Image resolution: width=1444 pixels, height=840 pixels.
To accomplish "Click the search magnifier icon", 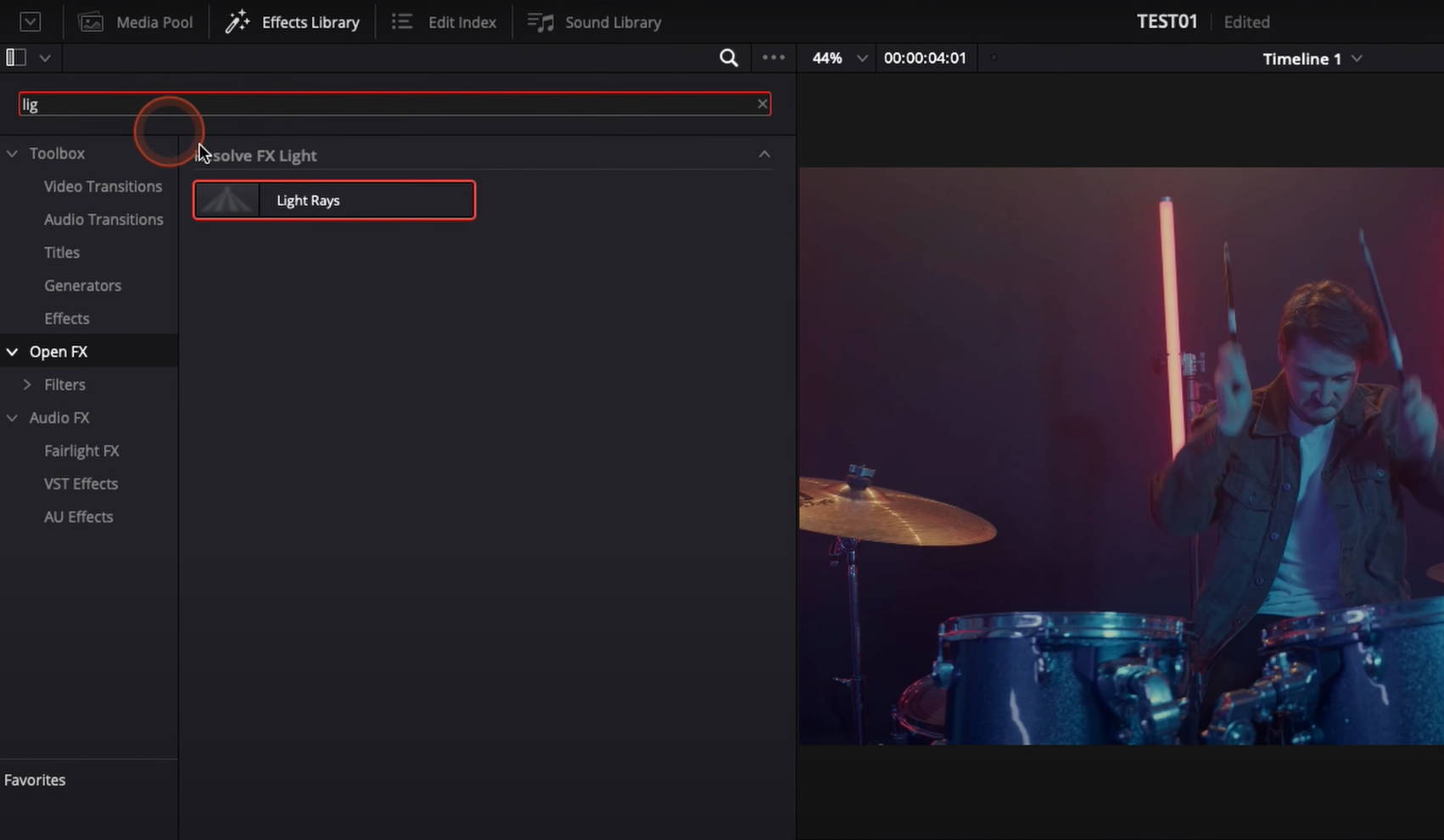I will [729, 58].
